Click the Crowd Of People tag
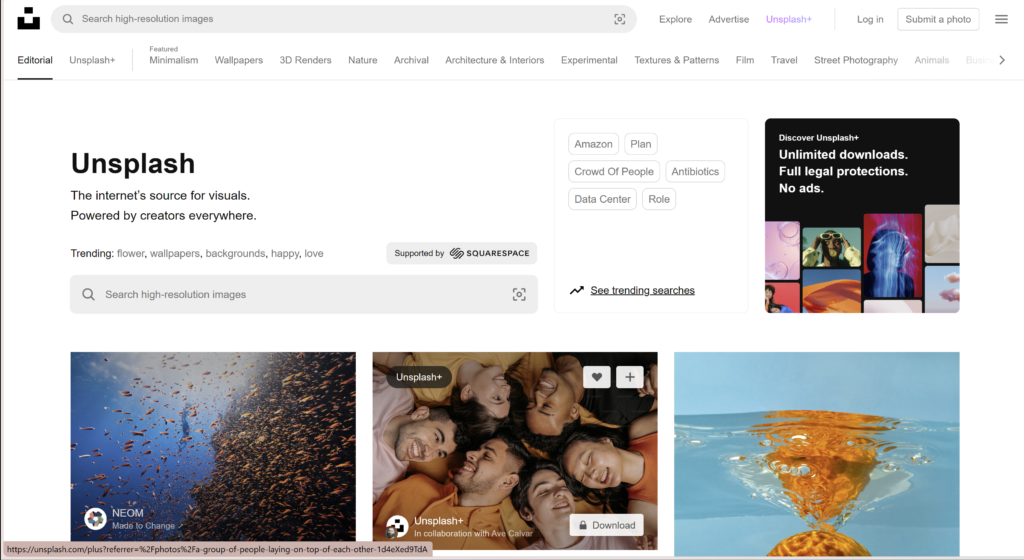 [614, 171]
